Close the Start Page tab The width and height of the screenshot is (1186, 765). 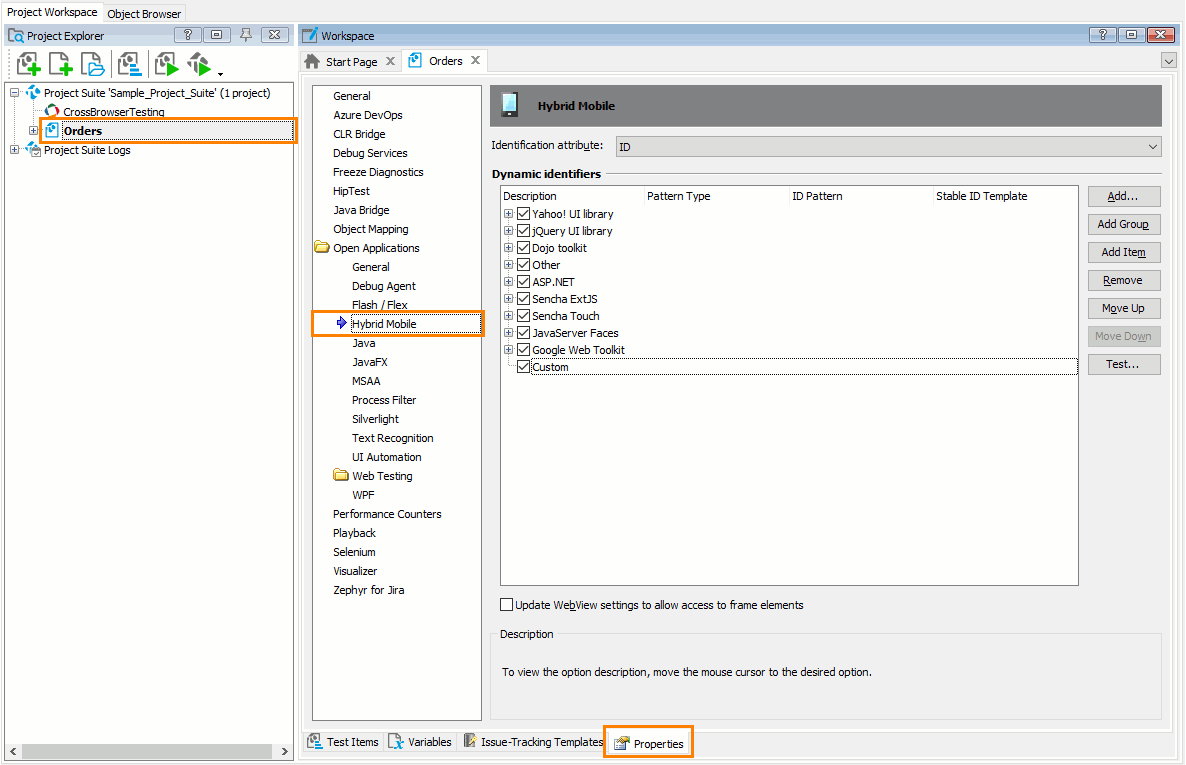390,61
